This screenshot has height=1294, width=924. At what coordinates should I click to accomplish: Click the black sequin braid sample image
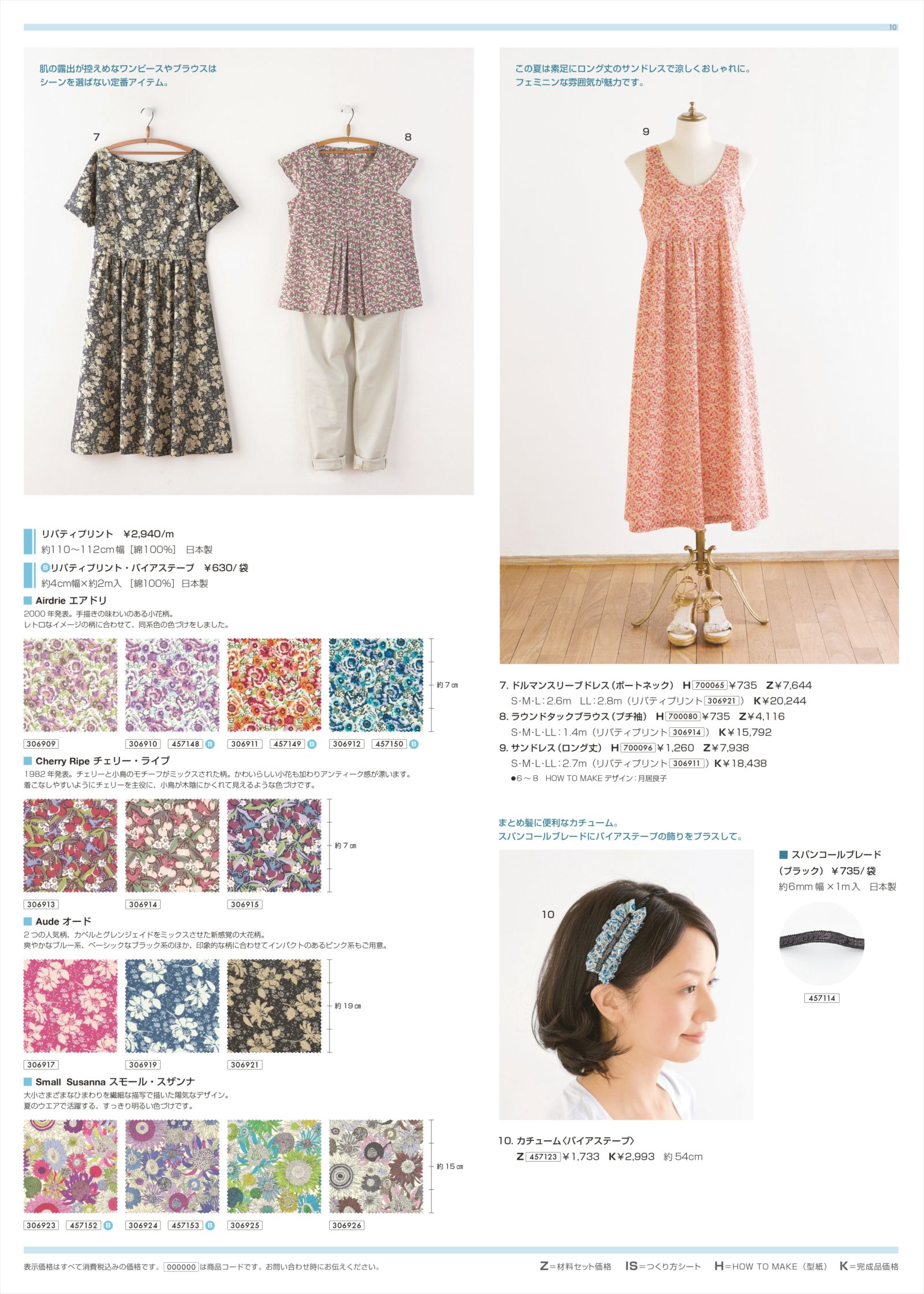coord(821,943)
